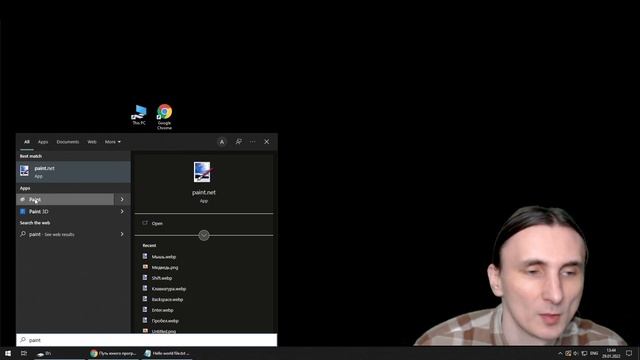Open the Action Center notifications icon
Image resolution: width=640 pixels, height=360 pixels.
coord(629,353)
